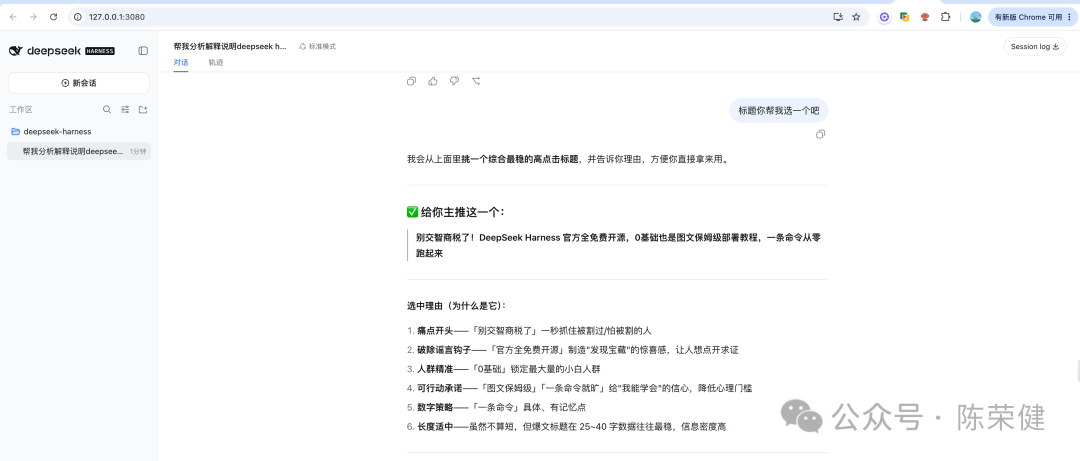The height and width of the screenshot is (461, 1080).
Task: Start a new chat with 新会话
Action: click(x=79, y=83)
